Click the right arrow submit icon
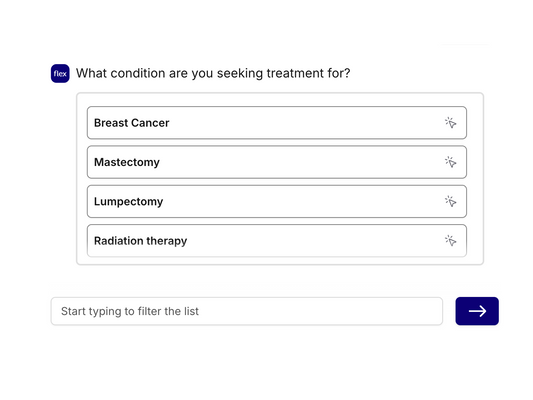Viewport: 533px width, 400px height. (477, 311)
